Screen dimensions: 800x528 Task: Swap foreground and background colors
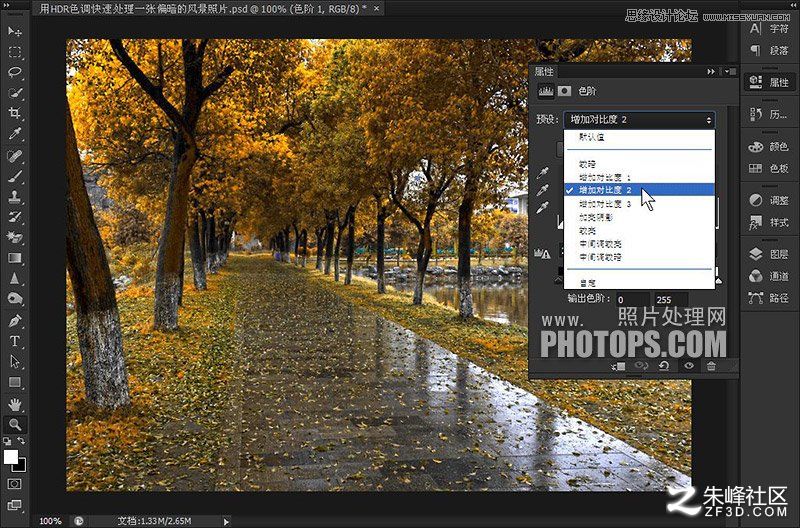[21, 441]
